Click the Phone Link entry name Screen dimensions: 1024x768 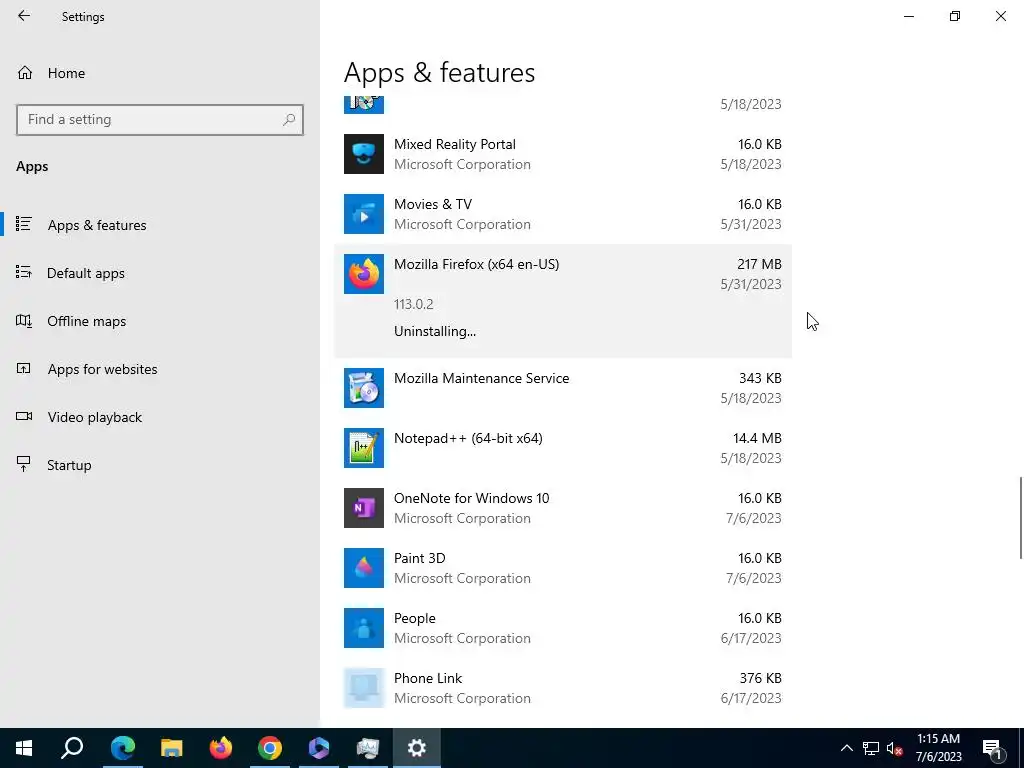pos(428,679)
